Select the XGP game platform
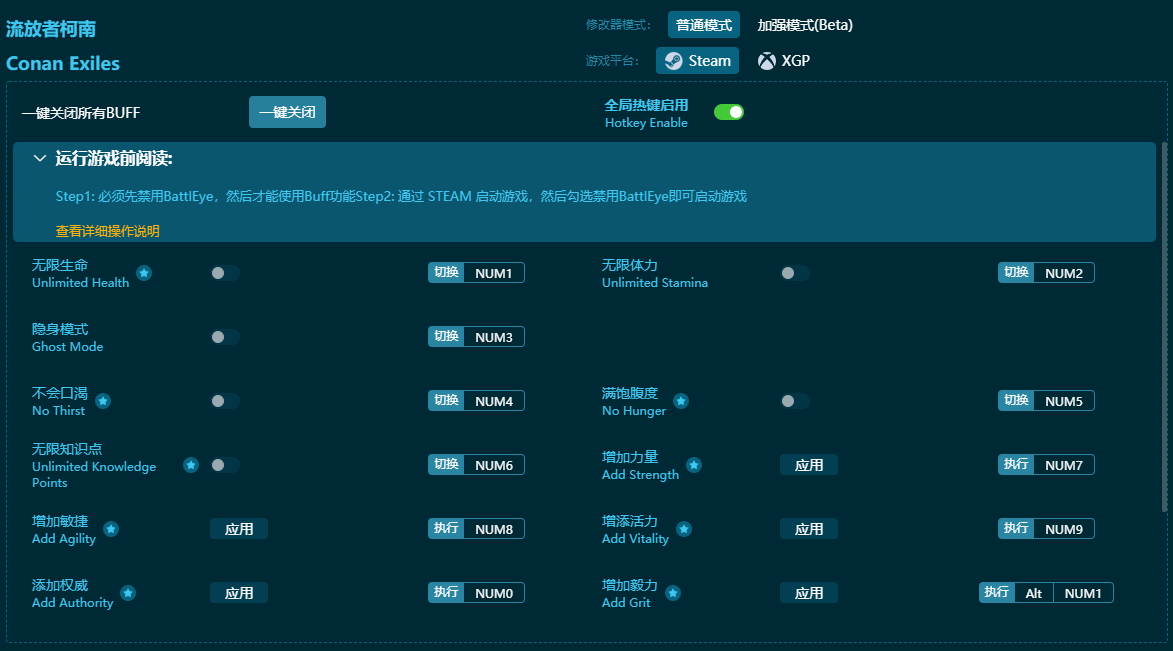Screen dimensions: 1173x651 pos(784,61)
